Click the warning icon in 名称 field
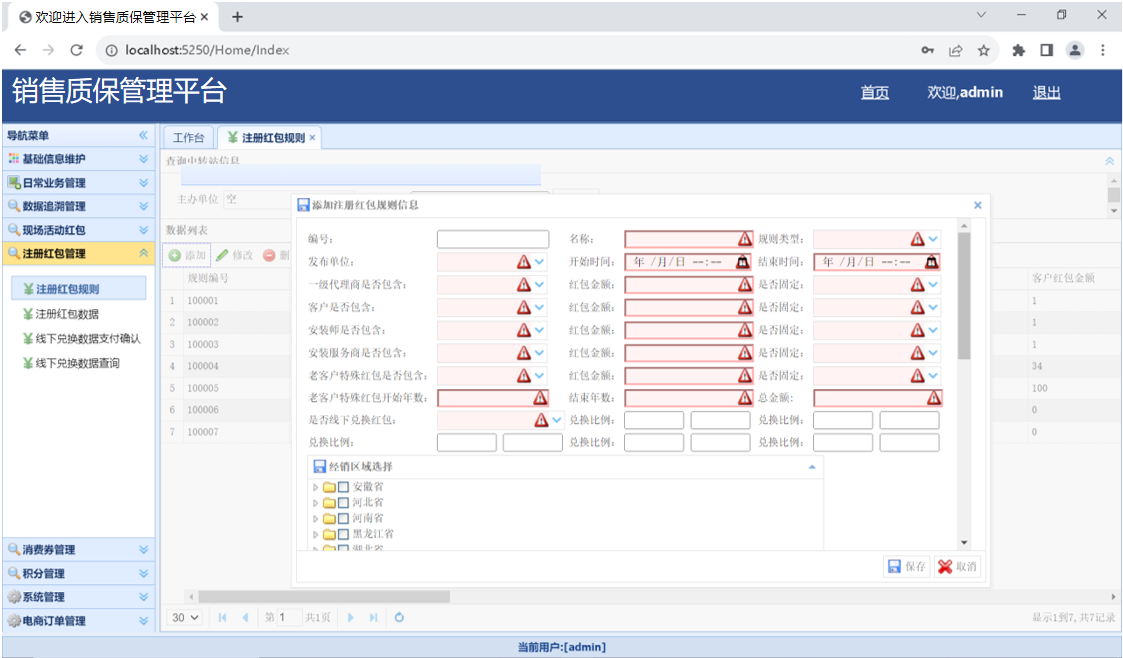 tap(745, 239)
